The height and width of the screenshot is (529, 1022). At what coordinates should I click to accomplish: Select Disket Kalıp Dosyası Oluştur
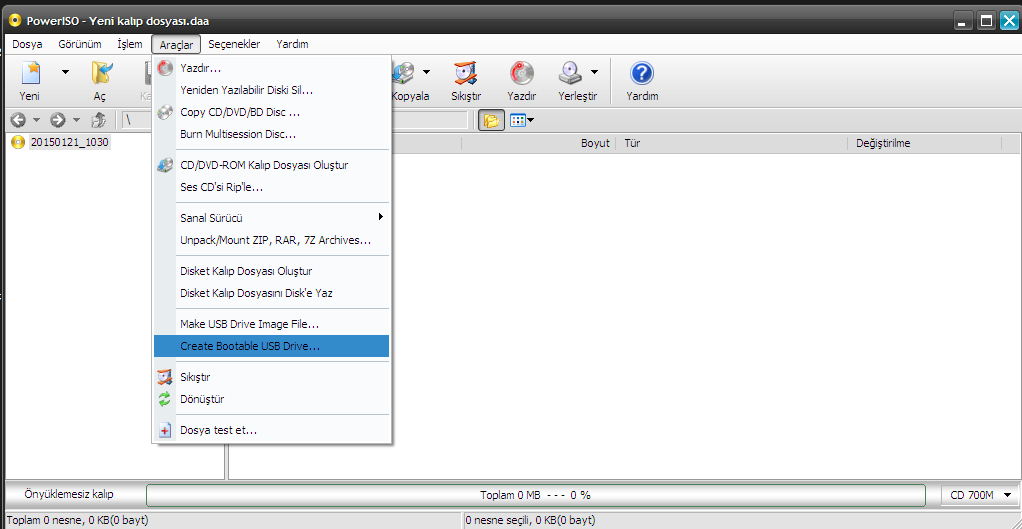coord(271,270)
